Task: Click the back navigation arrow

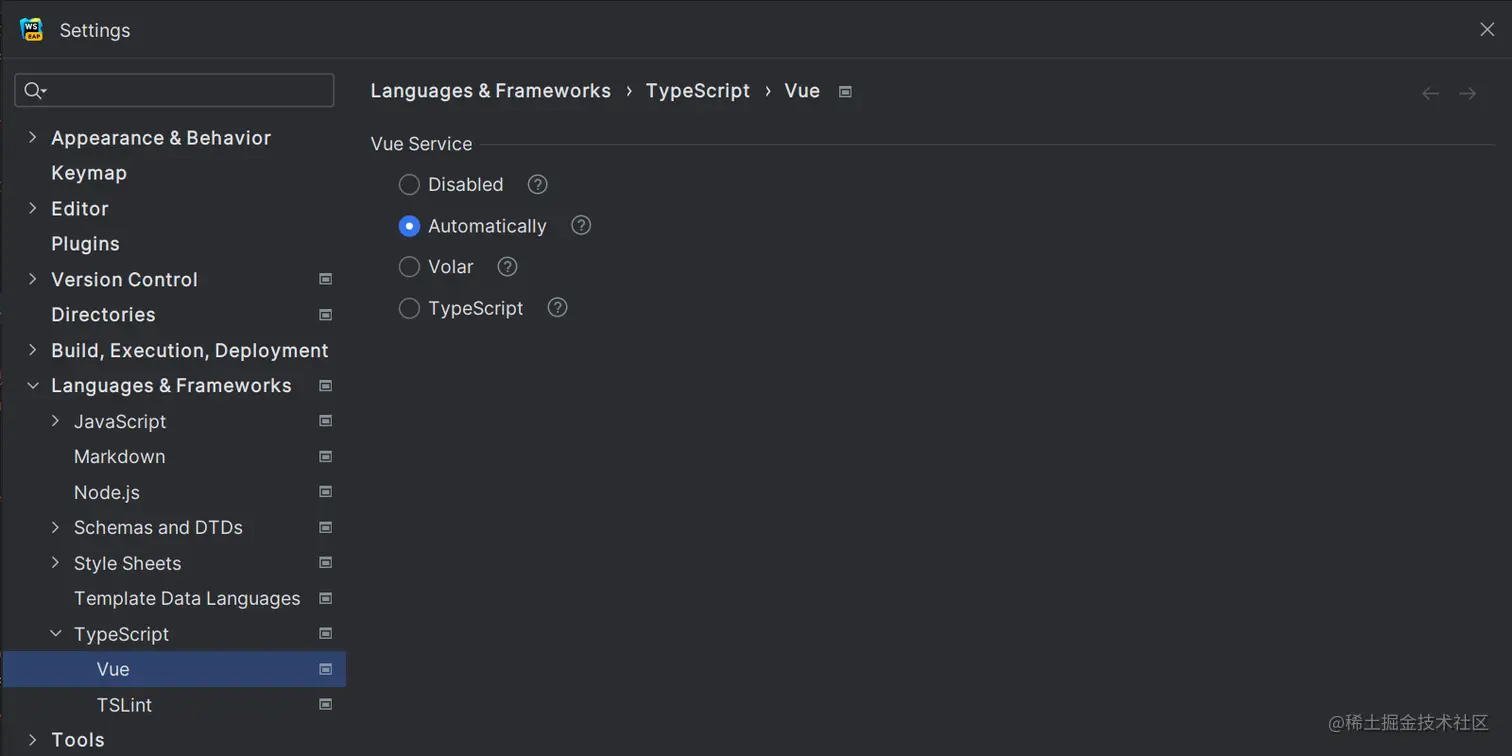Action: coord(1430,93)
